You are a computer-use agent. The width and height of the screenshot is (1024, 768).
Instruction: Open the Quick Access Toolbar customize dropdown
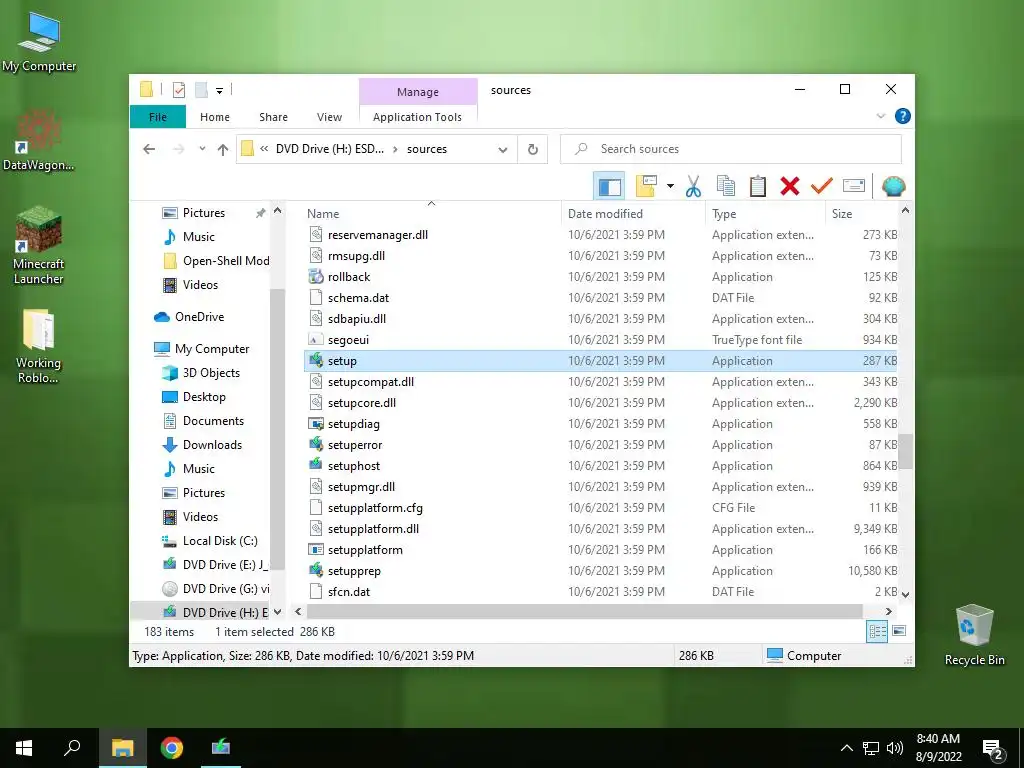click(x=219, y=91)
